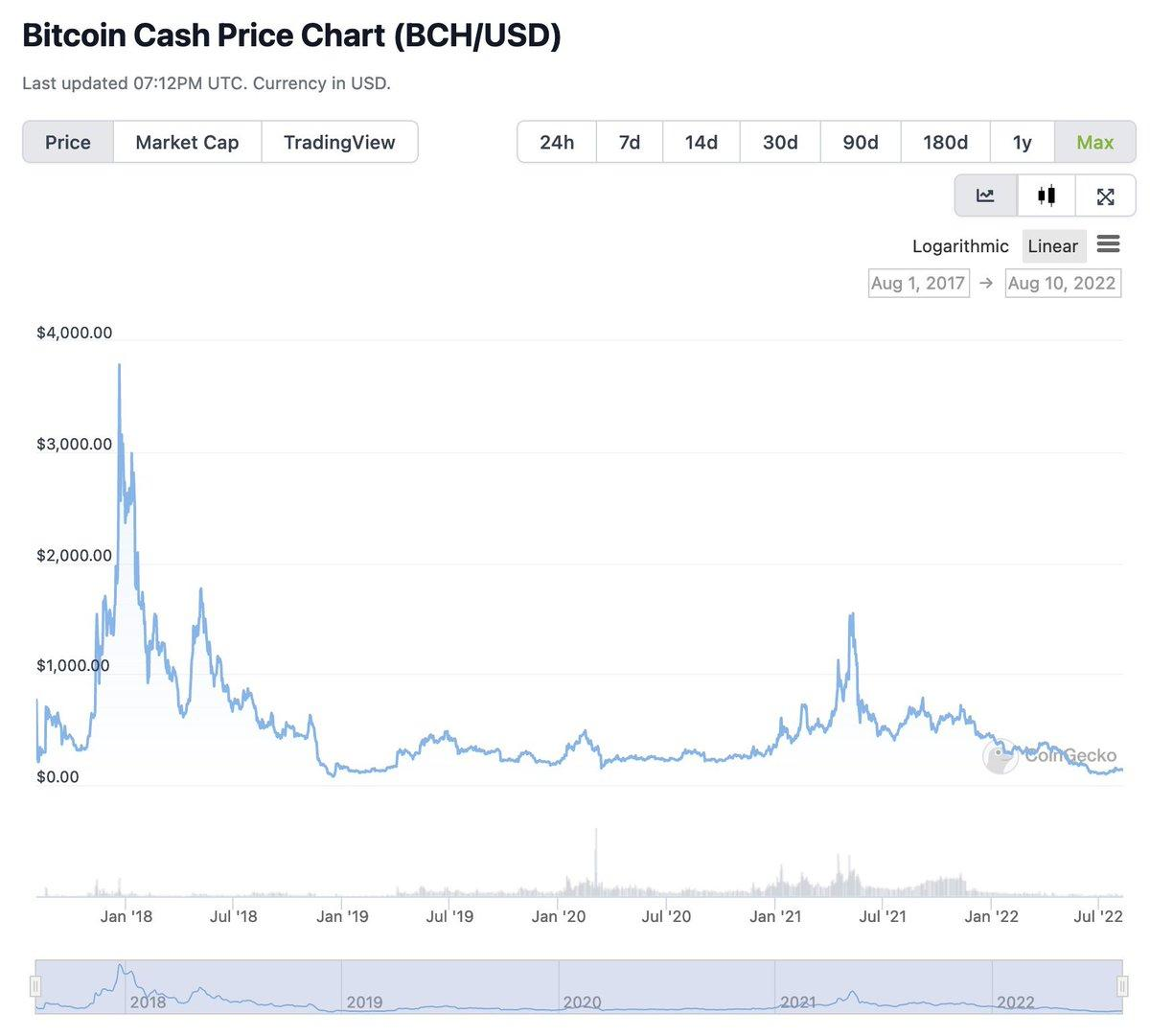Grab the right navigator range handle

[x=1122, y=986]
